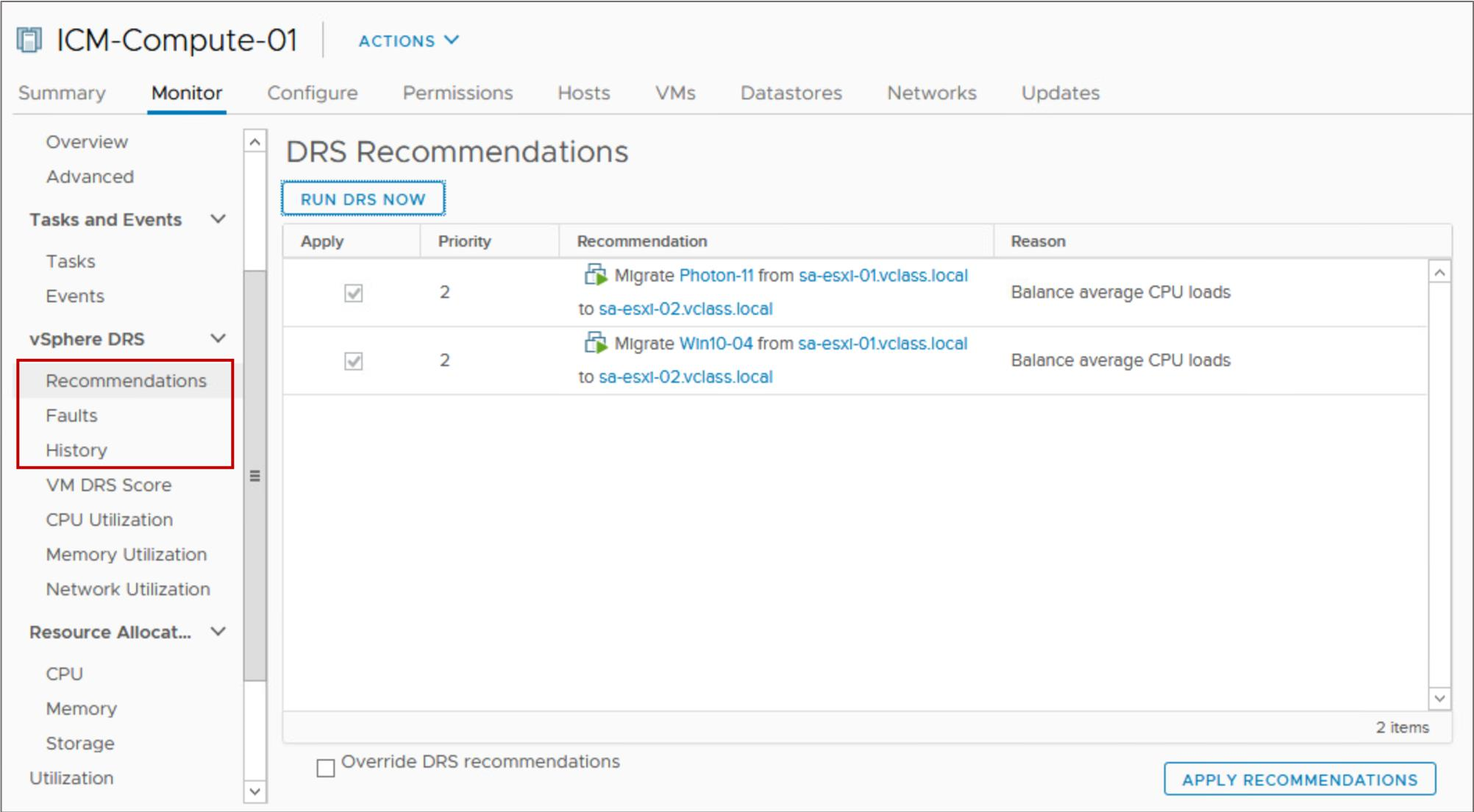Open the Hosts tab
This screenshot has height=812, width=1474.
pyautogui.click(x=584, y=93)
